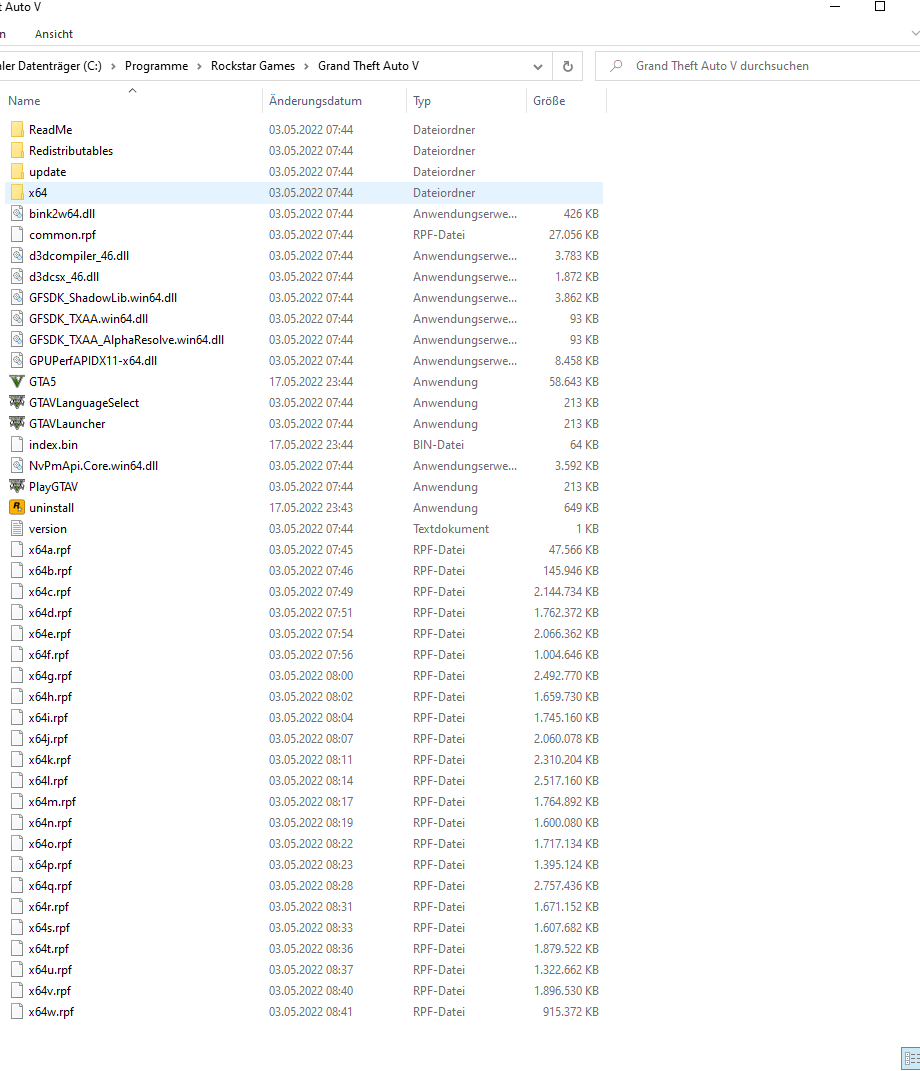
Task: Select the x64b.rpf file name
Action: tap(50, 570)
